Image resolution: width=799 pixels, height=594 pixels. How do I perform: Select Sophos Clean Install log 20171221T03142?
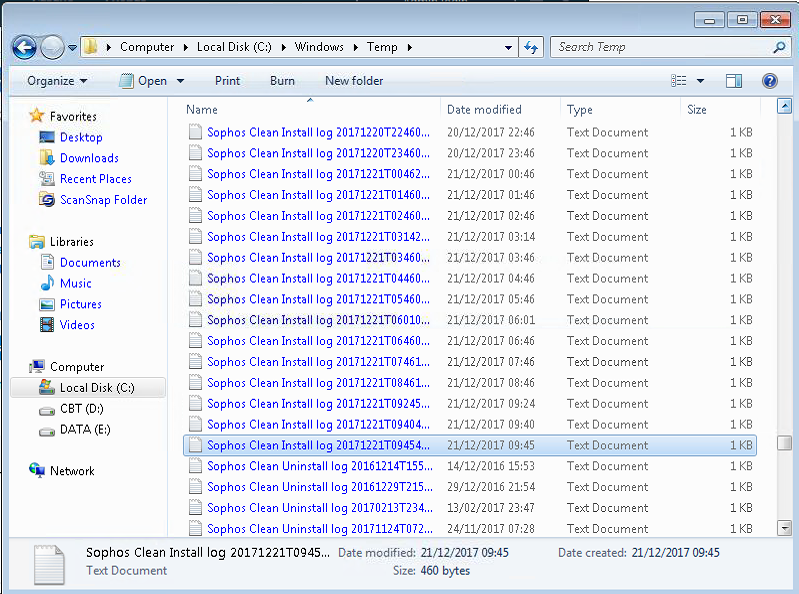coord(318,236)
